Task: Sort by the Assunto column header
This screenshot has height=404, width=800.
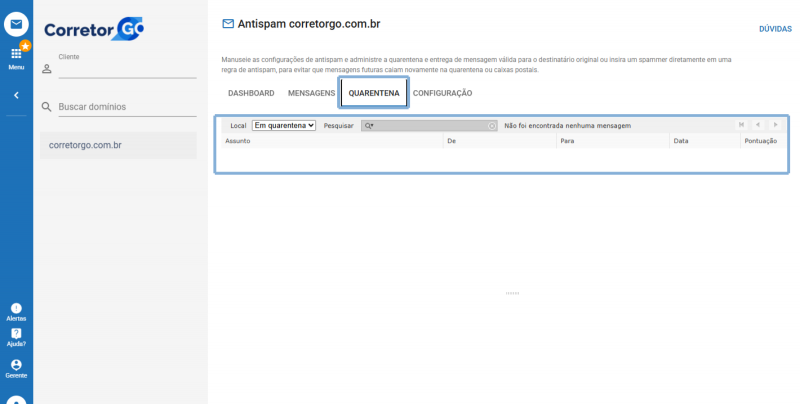Action: (x=332, y=141)
